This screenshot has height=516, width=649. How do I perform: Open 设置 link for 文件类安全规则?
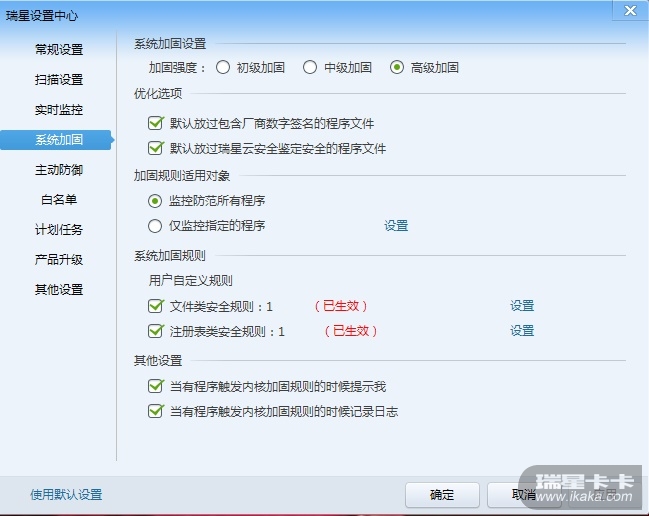click(x=522, y=306)
